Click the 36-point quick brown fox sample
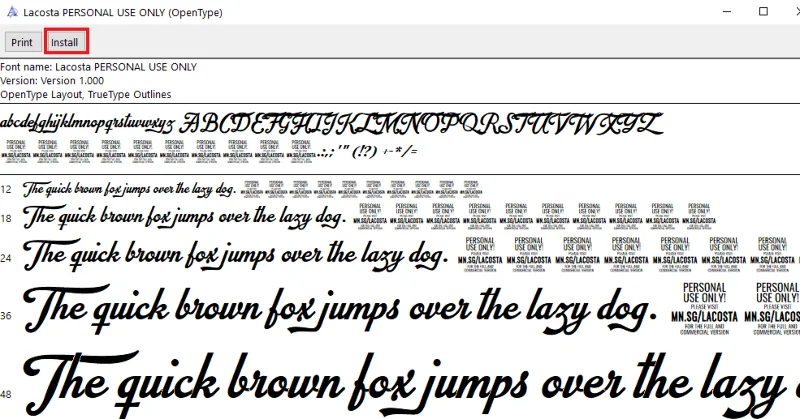The height and width of the screenshot is (419, 800). [x=340, y=309]
